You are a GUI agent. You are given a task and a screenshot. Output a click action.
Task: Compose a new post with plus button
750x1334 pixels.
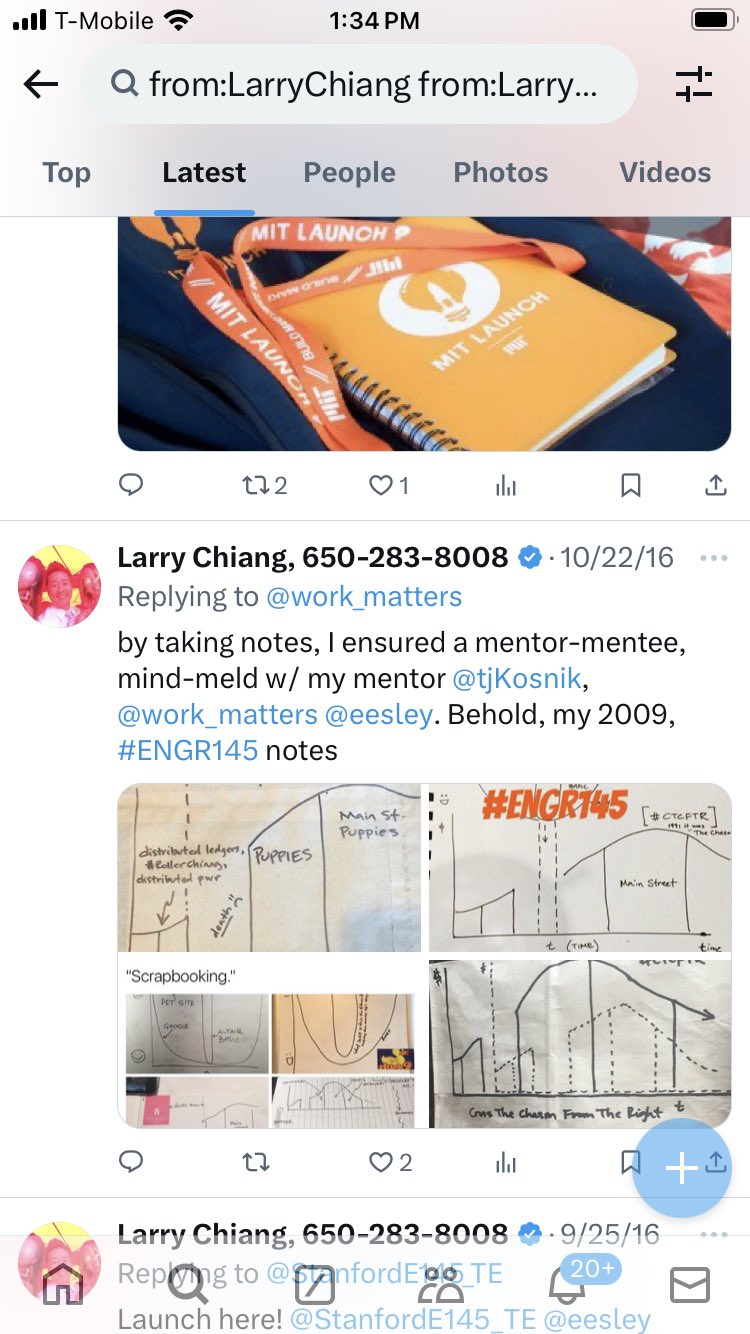(x=682, y=1168)
